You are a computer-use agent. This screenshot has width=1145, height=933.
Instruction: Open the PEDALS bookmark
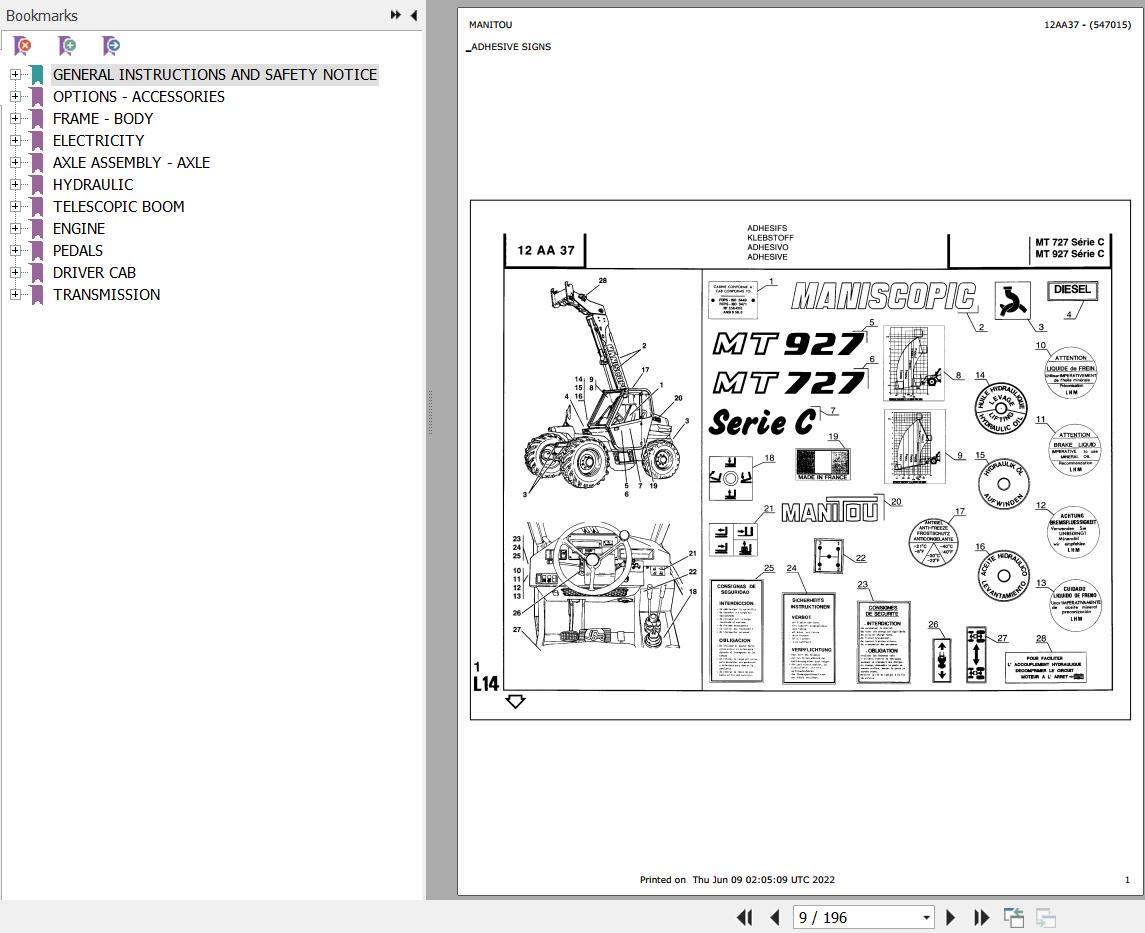click(x=77, y=250)
